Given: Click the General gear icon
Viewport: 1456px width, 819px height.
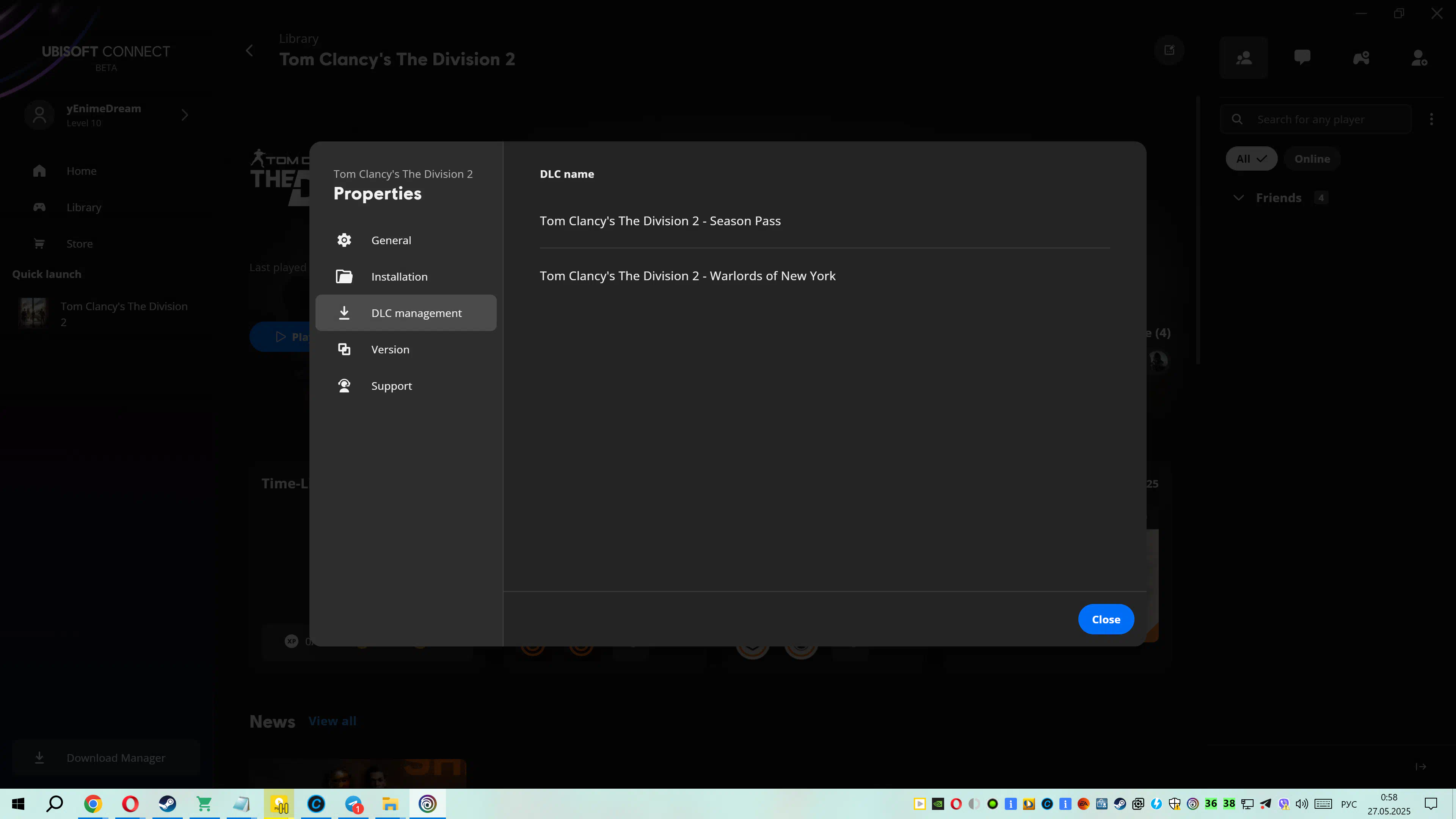Looking at the screenshot, I should pyautogui.click(x=344, y=240).
